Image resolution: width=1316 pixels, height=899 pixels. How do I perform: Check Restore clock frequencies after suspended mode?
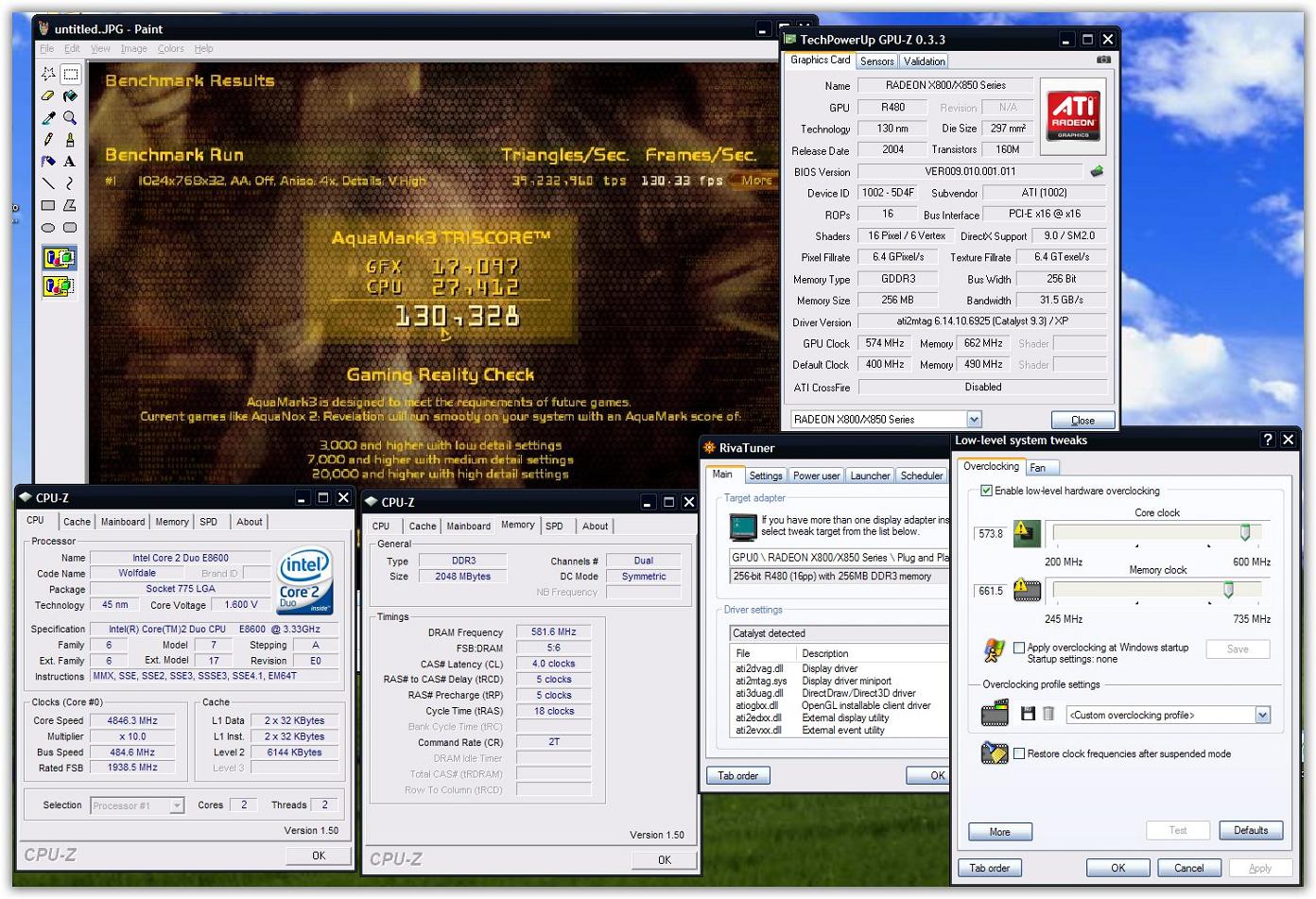[1019, 753]
